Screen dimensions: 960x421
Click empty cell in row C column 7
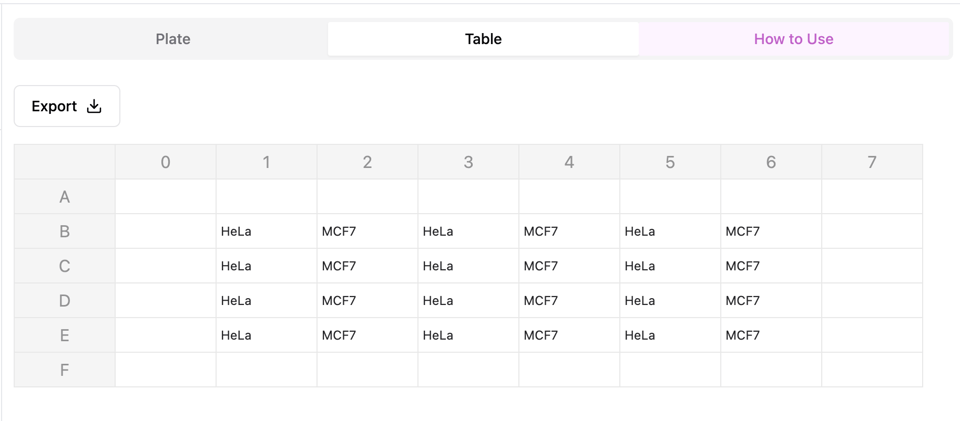pyautogui.click(x=871, y=266)
